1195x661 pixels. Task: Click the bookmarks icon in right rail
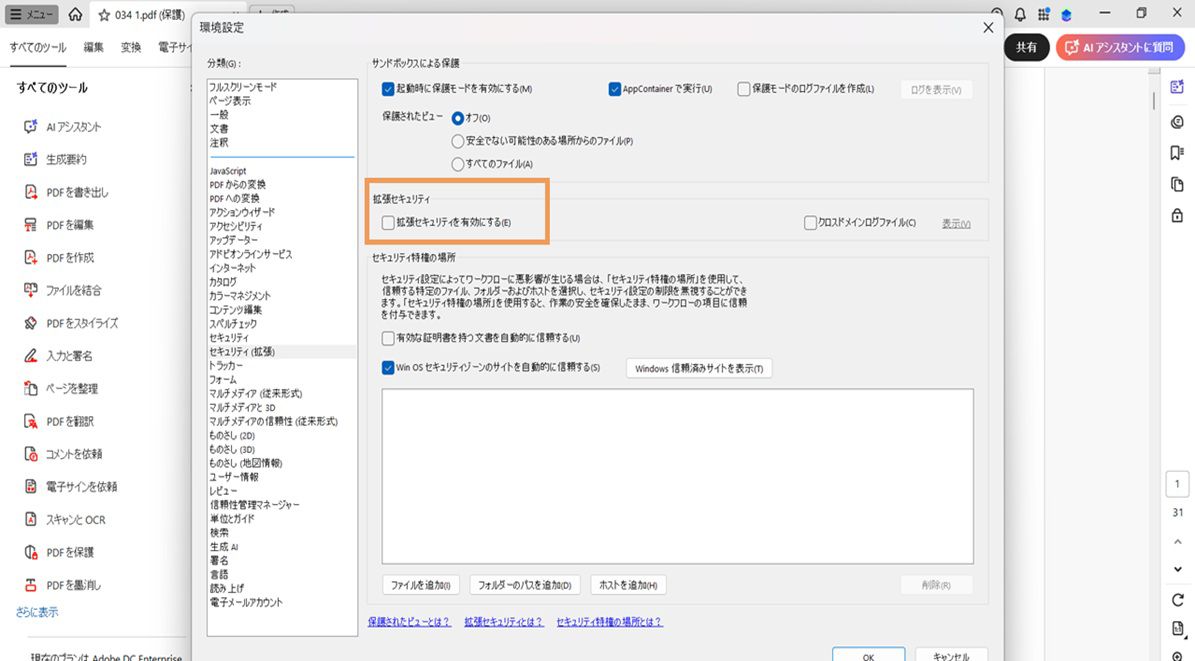[1177, 152]
